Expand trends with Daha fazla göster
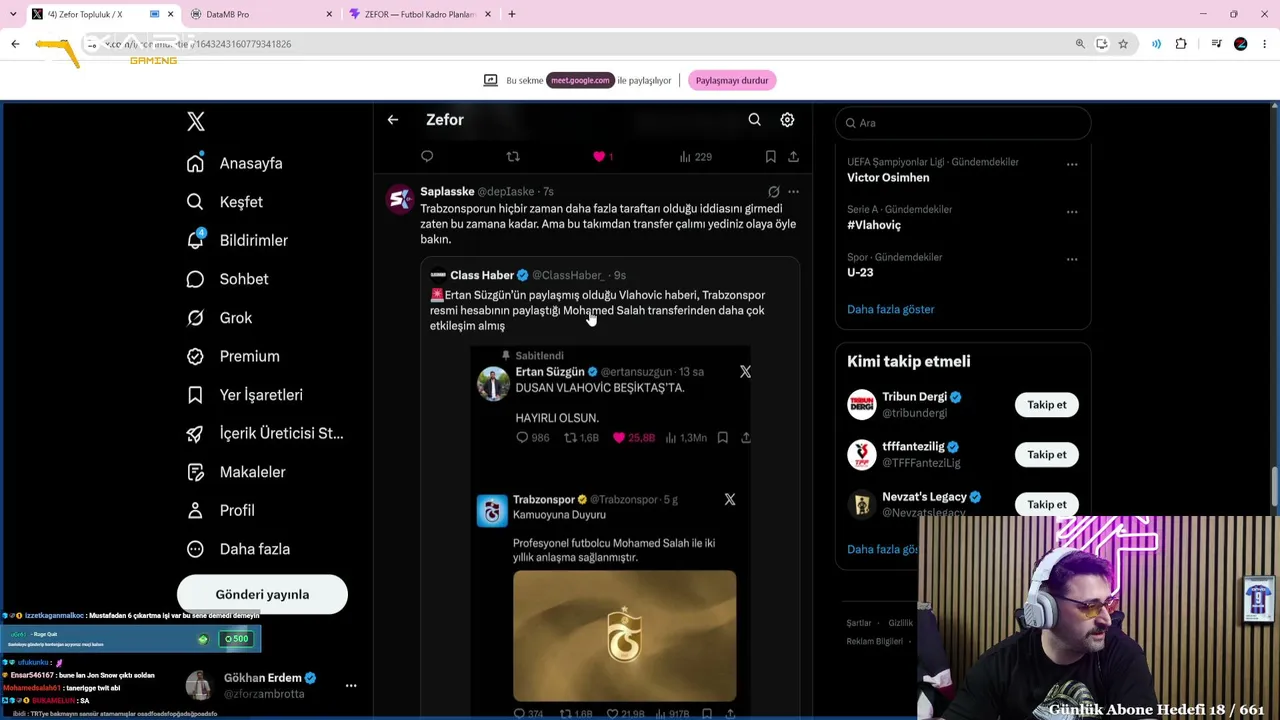 (891, 309)
